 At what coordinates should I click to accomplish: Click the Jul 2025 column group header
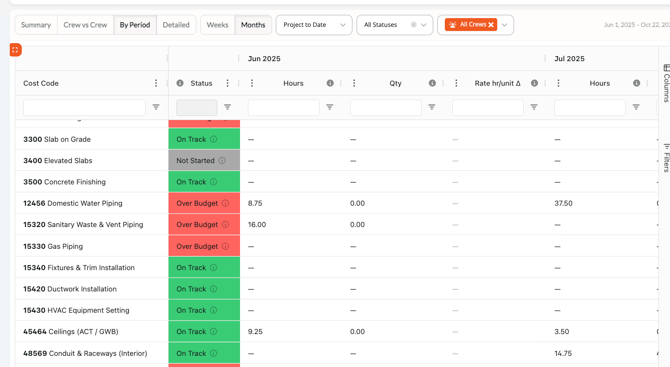pyautogui.click(x=569, y=59)
